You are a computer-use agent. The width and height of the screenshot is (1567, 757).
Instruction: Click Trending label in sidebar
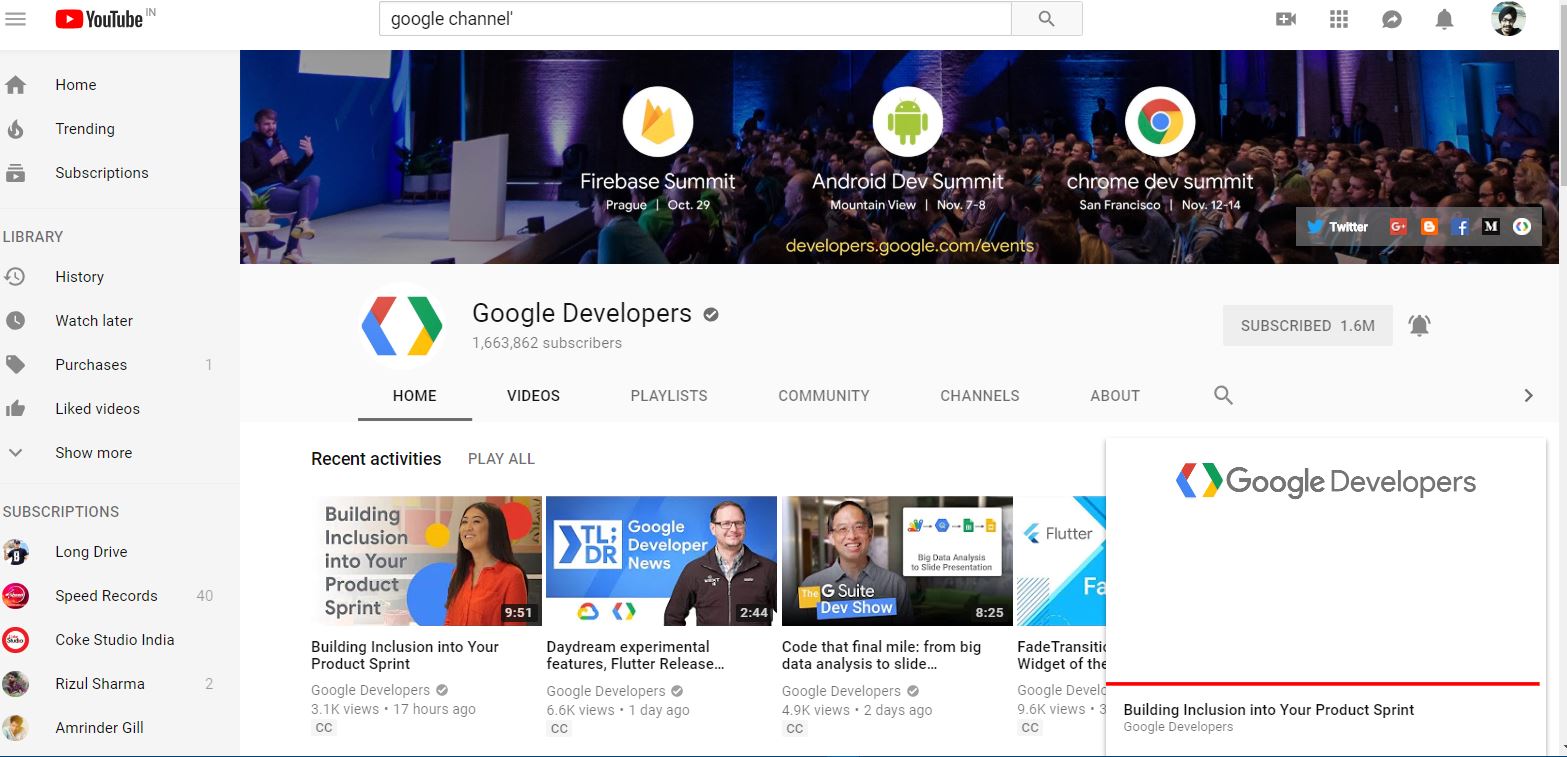click(85, 129)
